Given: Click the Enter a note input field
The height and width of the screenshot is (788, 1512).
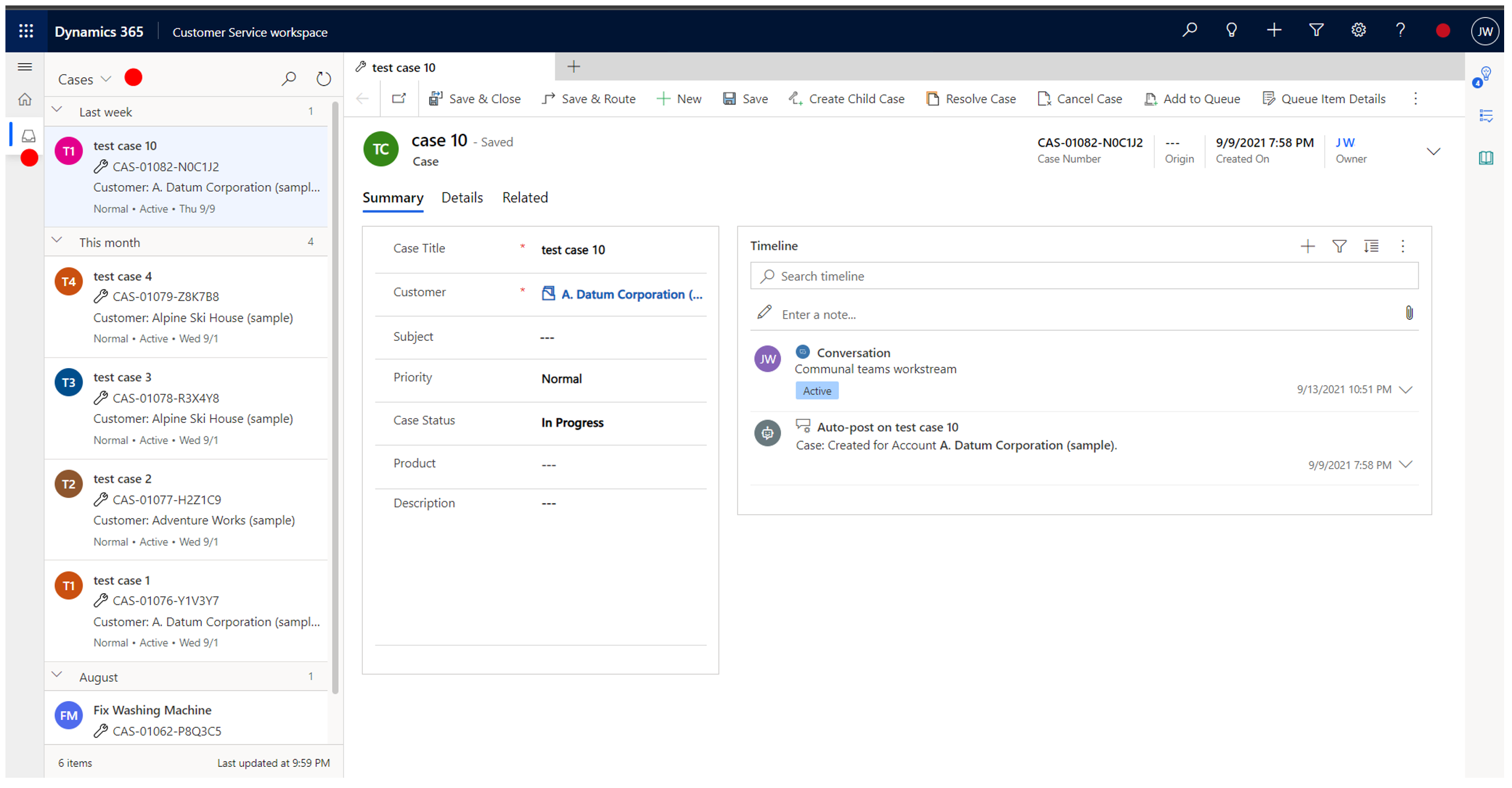Looking at the screenshot, I should coord(1085,314).
